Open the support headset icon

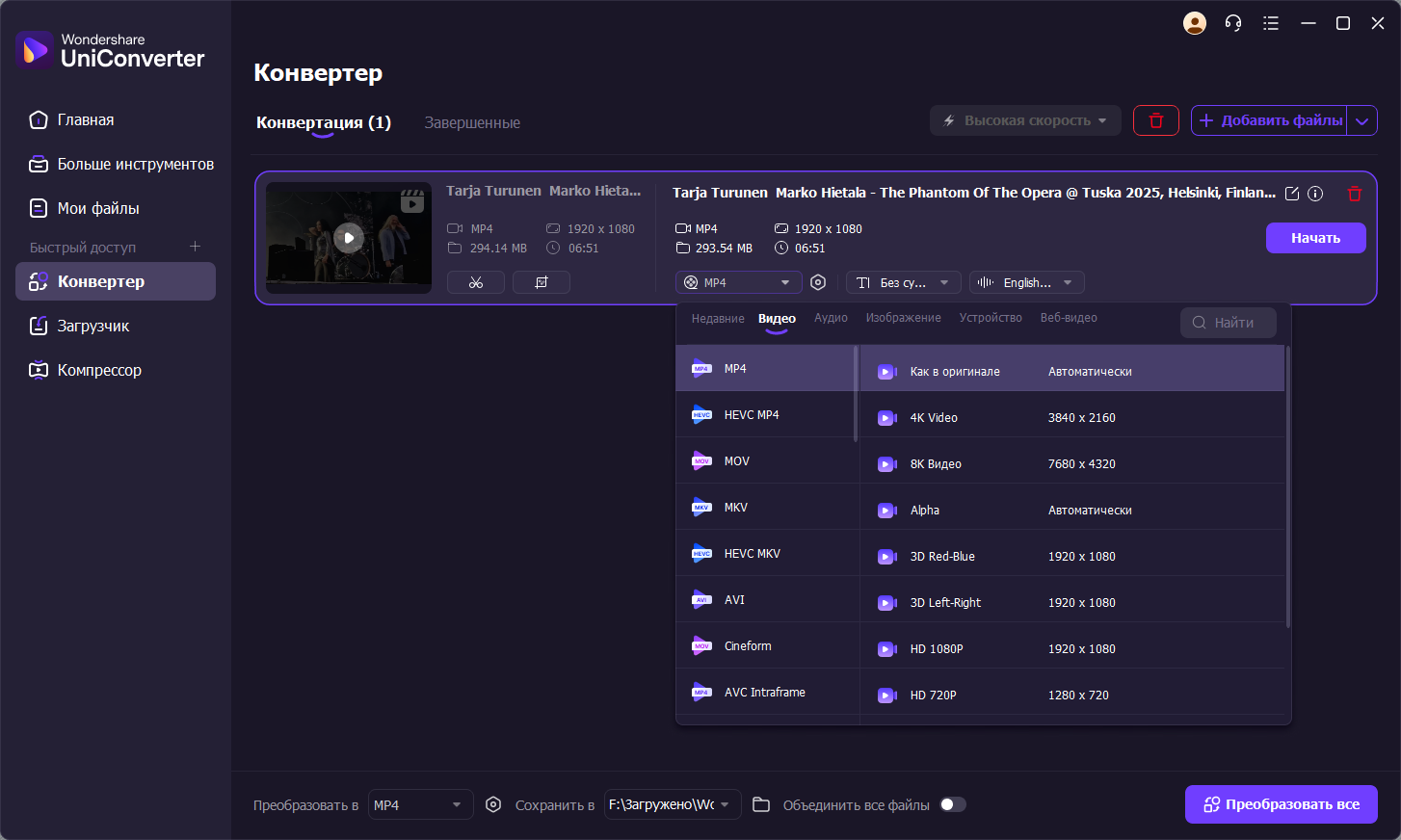(x=1233, y=23)
